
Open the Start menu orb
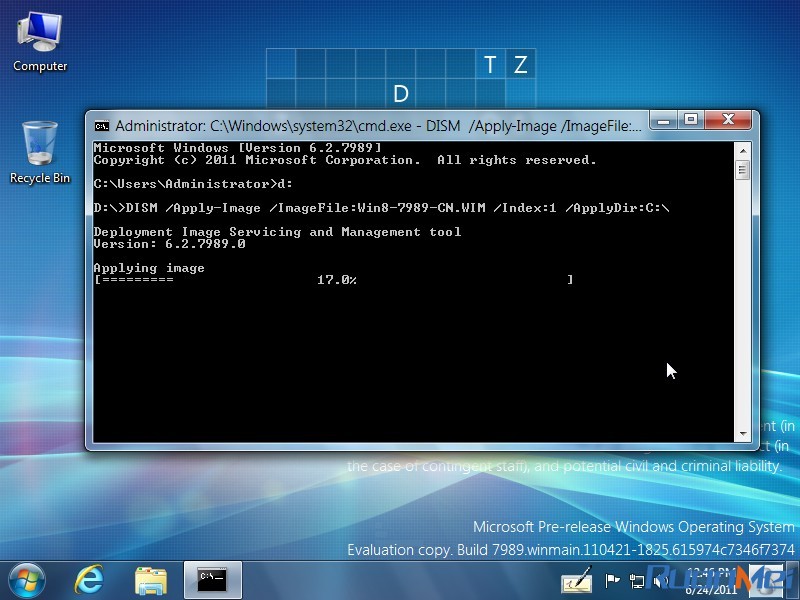(x=27, y=581)
